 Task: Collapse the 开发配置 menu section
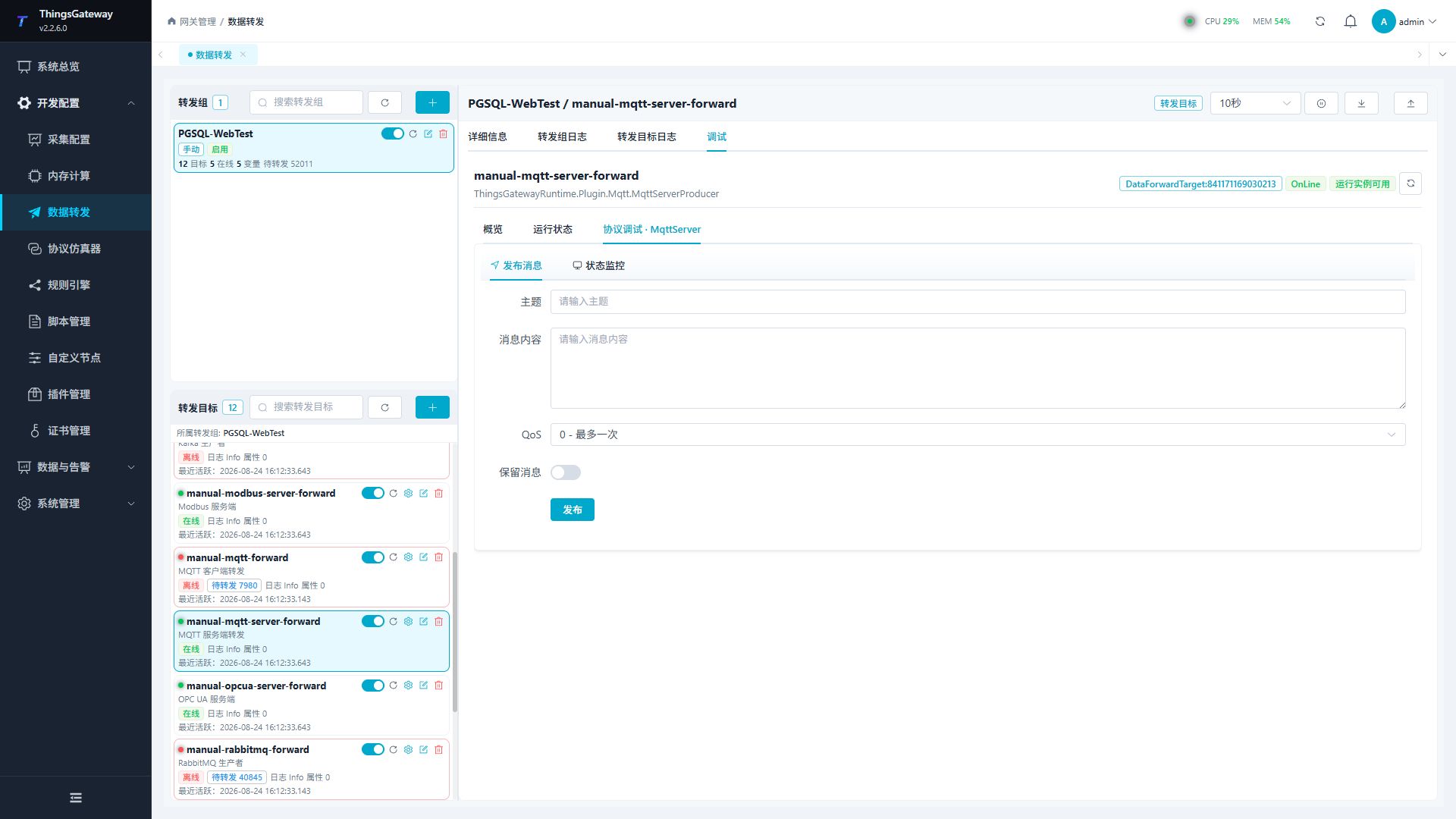(x=76, y=103)
